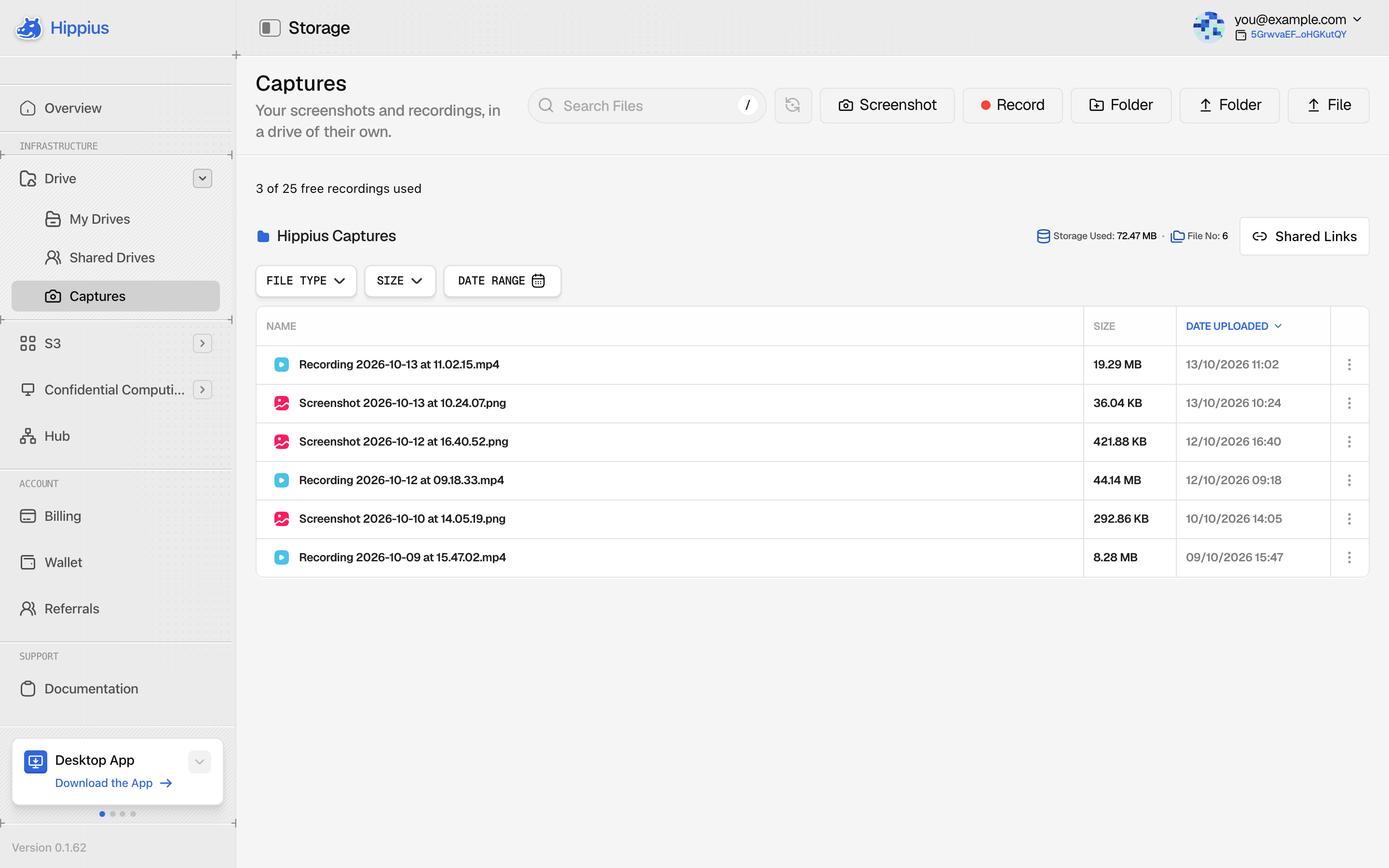Open Screenshot 2026-10-12 at 16.40.52.png
This screenshot has height=868, width=1389.
tap(404, 441)
